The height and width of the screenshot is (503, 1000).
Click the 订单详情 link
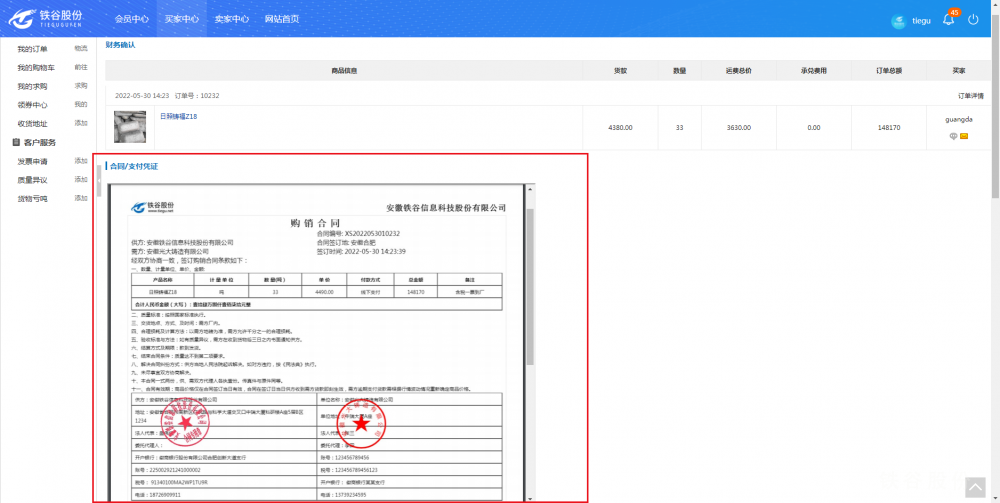(971, 96)
